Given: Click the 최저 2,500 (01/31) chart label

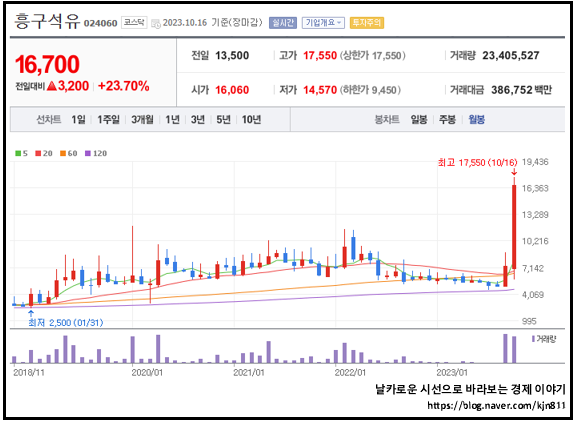Looking at the screenshot, I should (66, 323).
